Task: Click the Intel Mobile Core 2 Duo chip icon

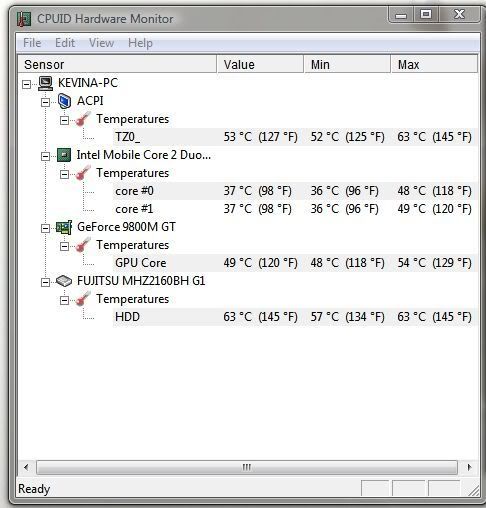Action: click(64, 155)
